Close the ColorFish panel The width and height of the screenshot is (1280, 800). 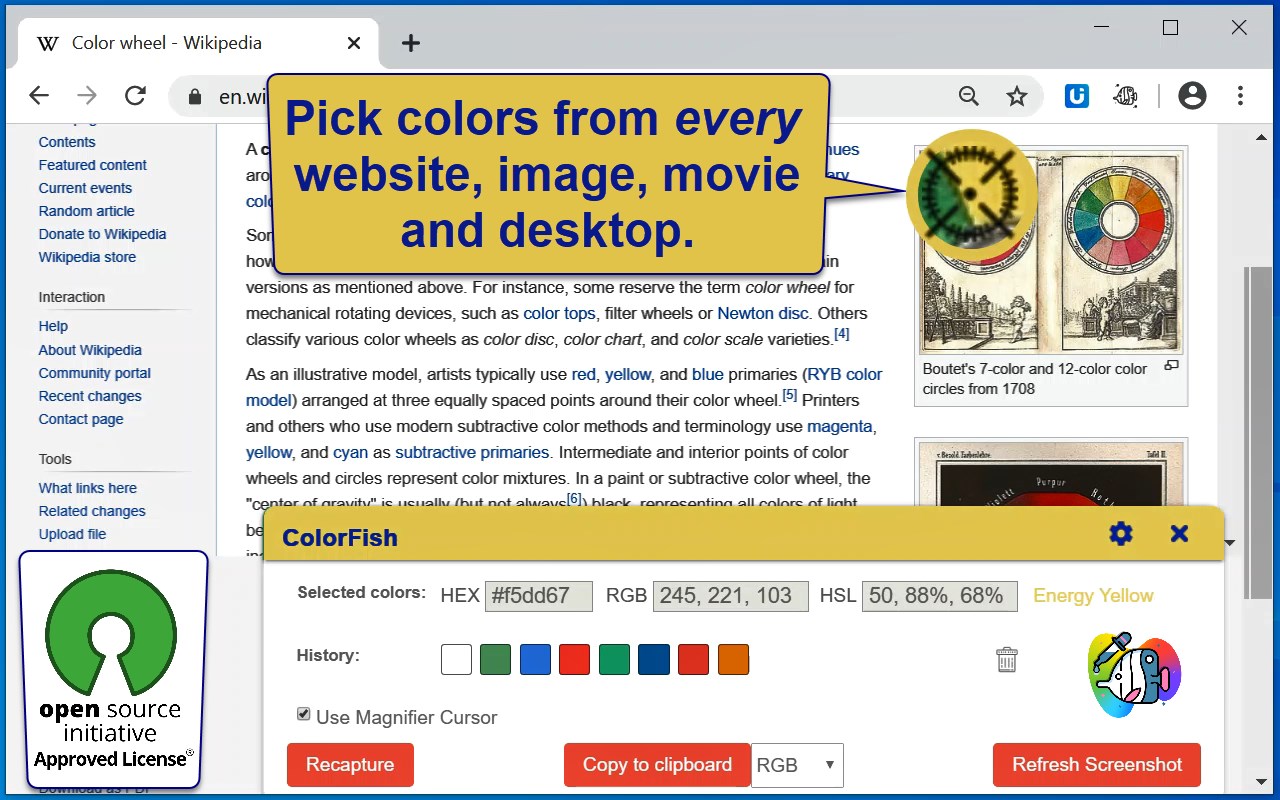click(x=1180, y=534)
